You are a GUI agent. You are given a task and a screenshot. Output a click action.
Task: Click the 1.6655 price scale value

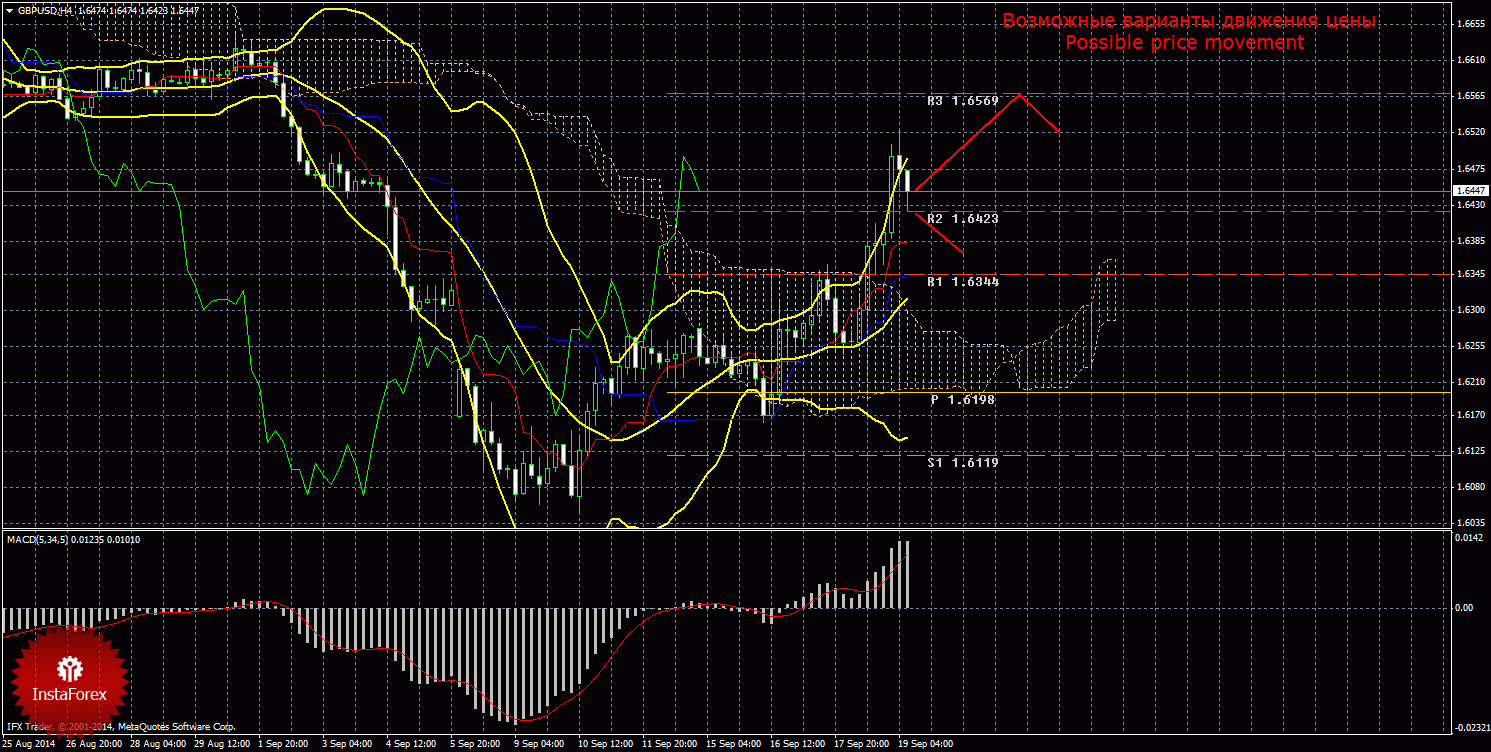coord(1469,25)
